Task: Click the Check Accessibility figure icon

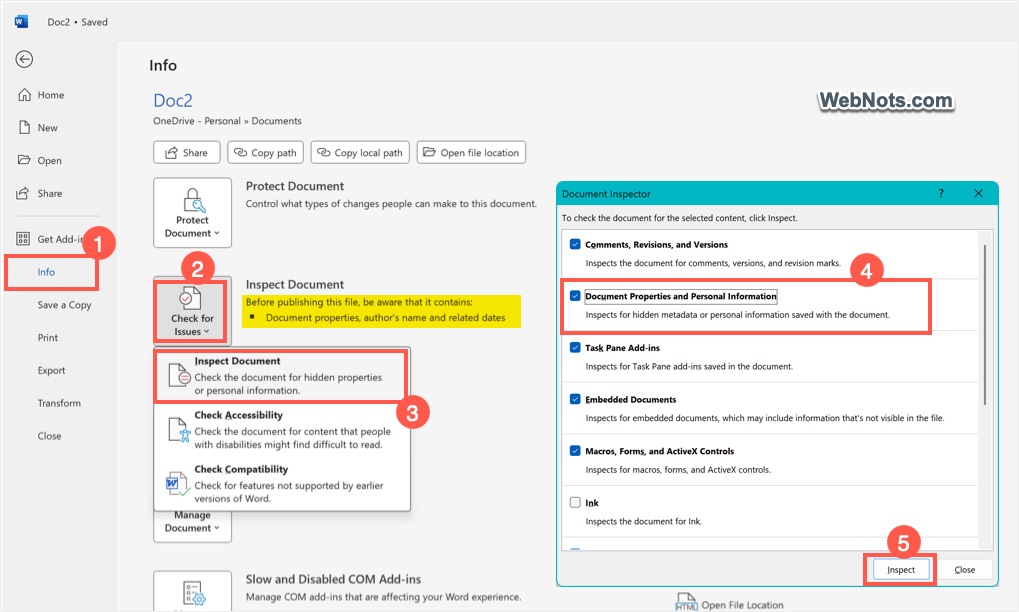Action: [179, 429]
